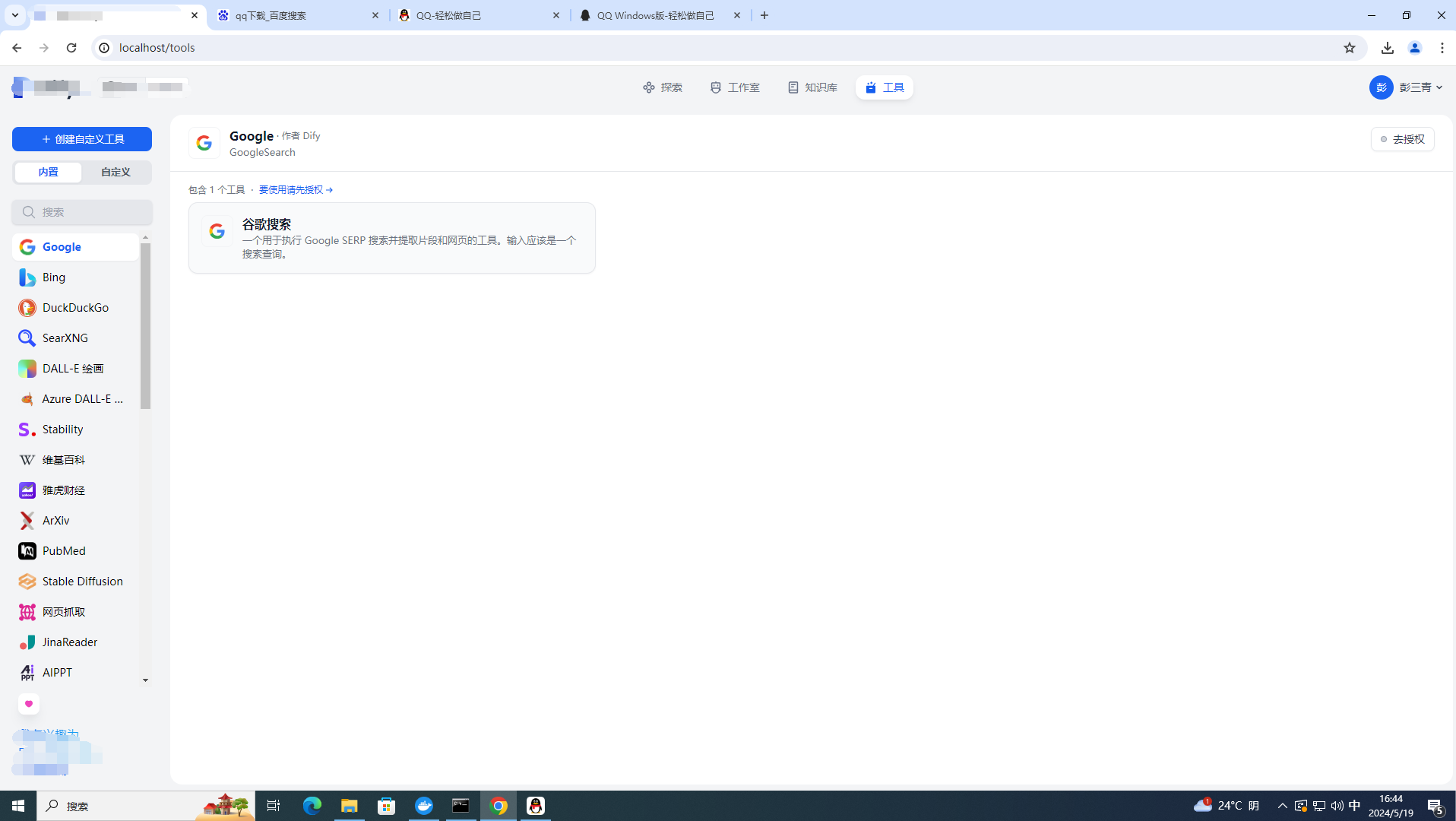The image size is (1456, 821).
Task: Follow 要使用请先授权 link
Action: coord(296,190)
